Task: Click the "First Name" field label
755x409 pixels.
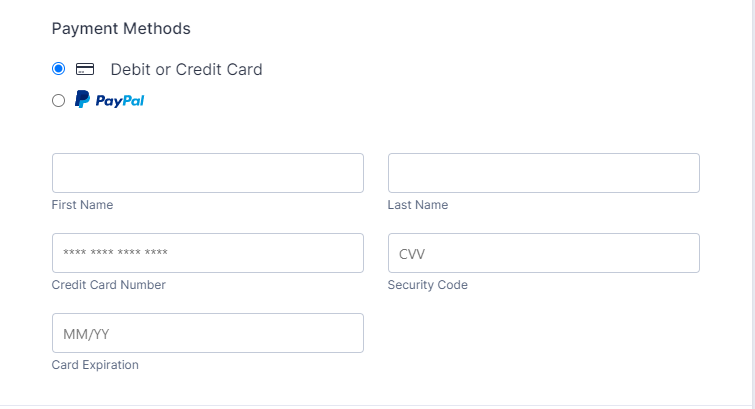Action: click(82, 205)
